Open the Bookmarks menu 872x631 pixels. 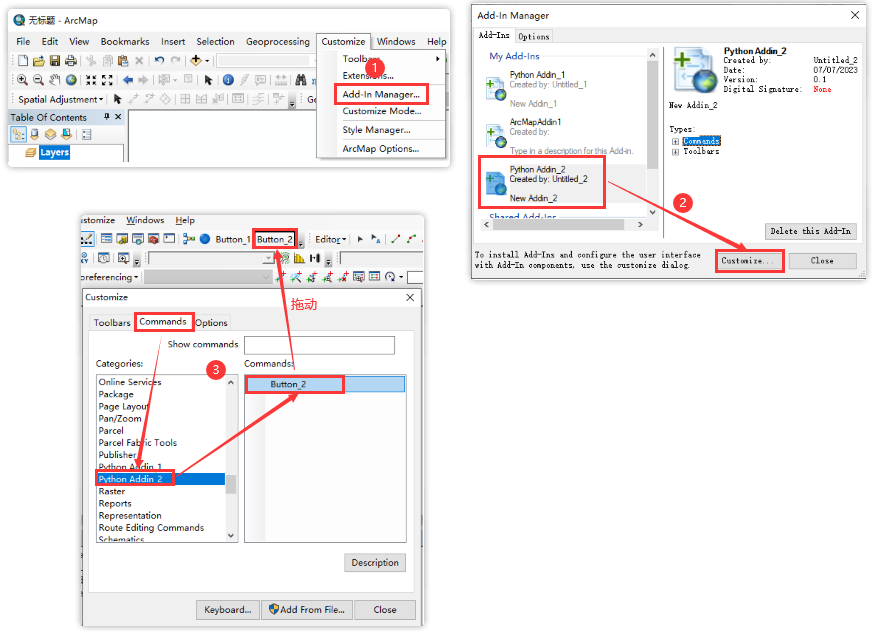(125, 42)
